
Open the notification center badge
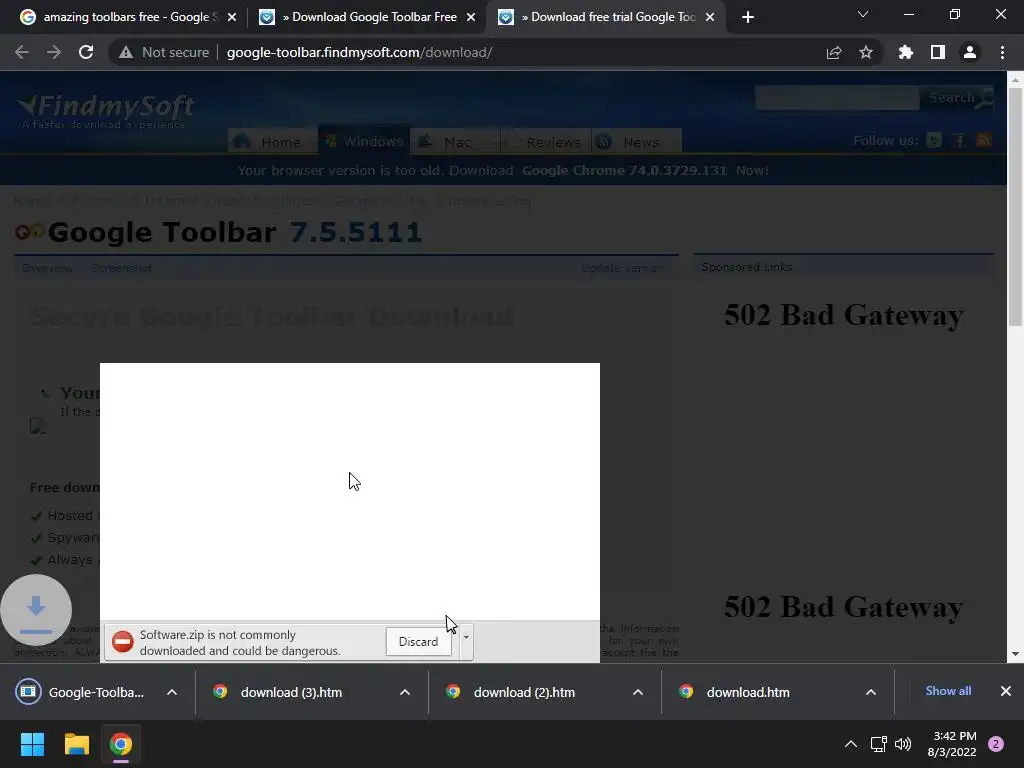click(996, 744)
